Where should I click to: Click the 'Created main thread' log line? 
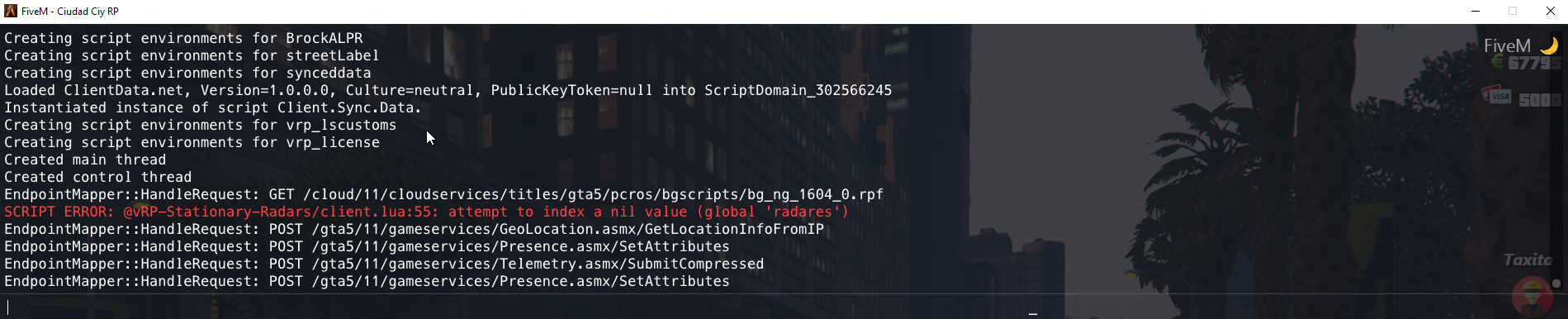coord(85,159)
